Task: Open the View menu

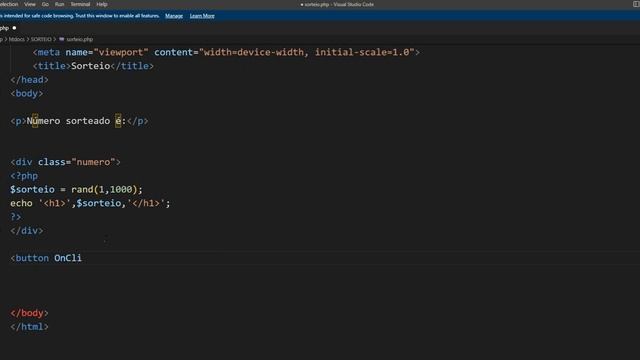Action: click(30, 4)
